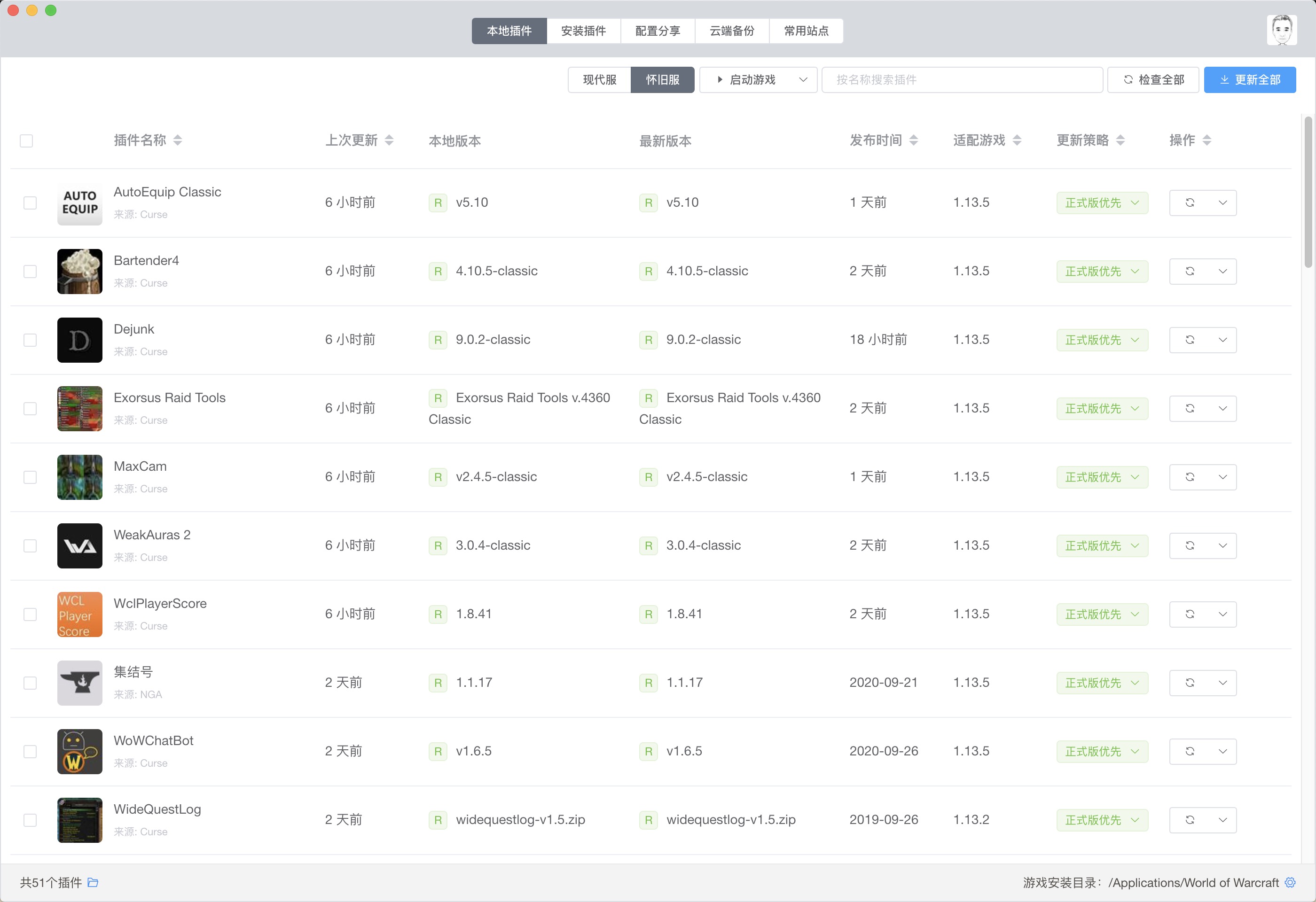Viewport: 1316px width, 902px height.
Task: Check the Bartender4 row checkbox
Action: (30, 271)
